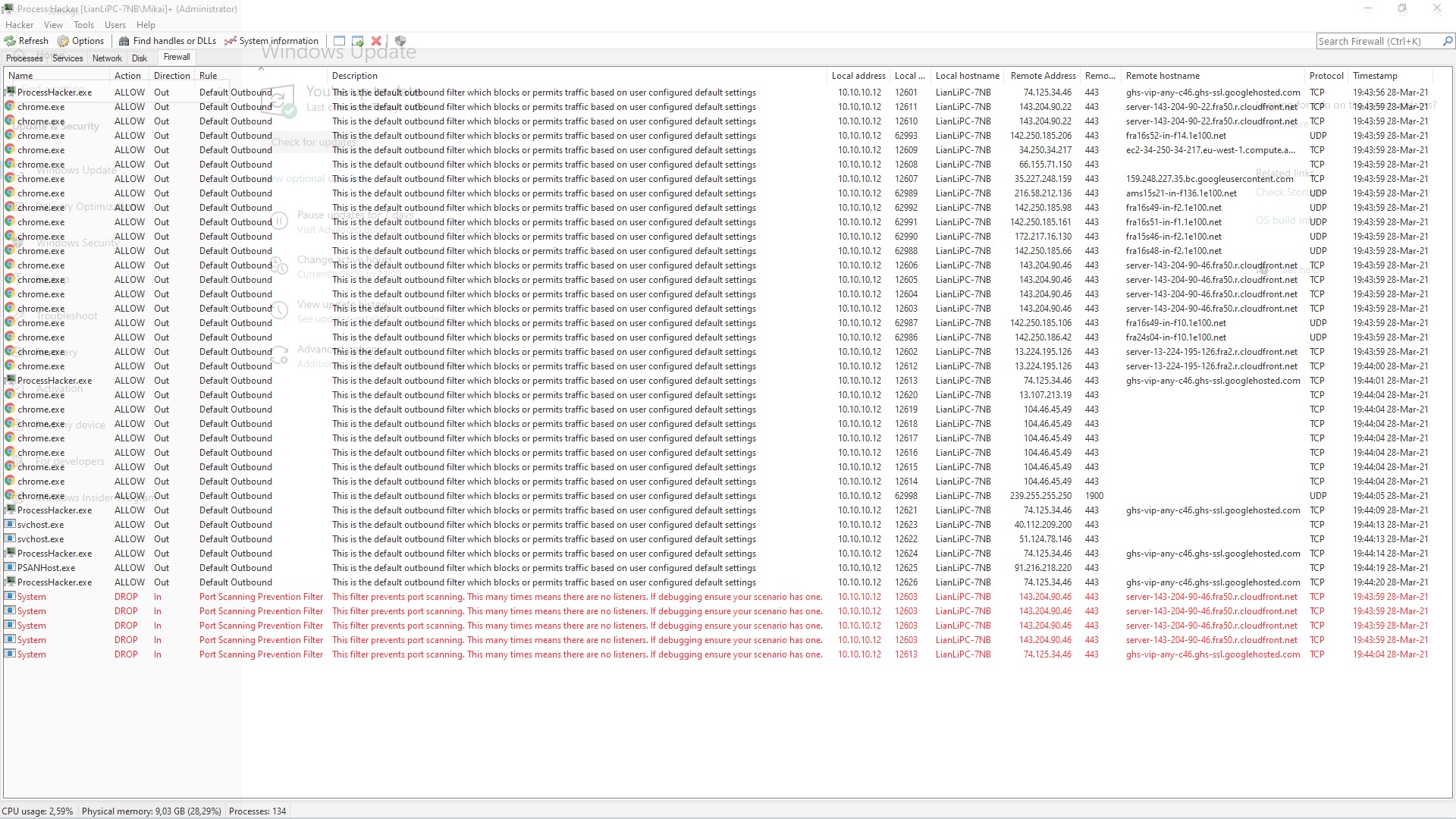Open System information graph icon
Image resolution: width=1456 pixels, height=819 pixels.
[231, 41]
